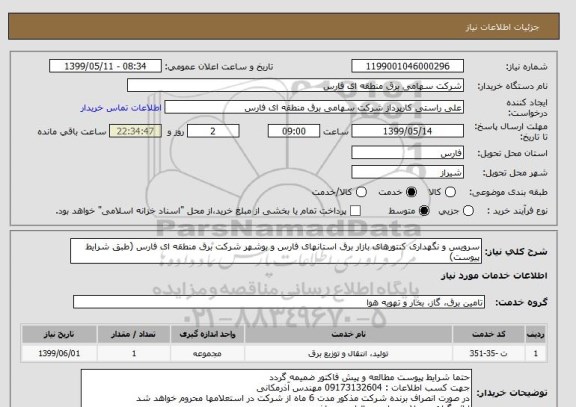Choose the جزیی purchase type radio
Image resolution: width=576 pixels, height=407 pixels.
point(468,211)
